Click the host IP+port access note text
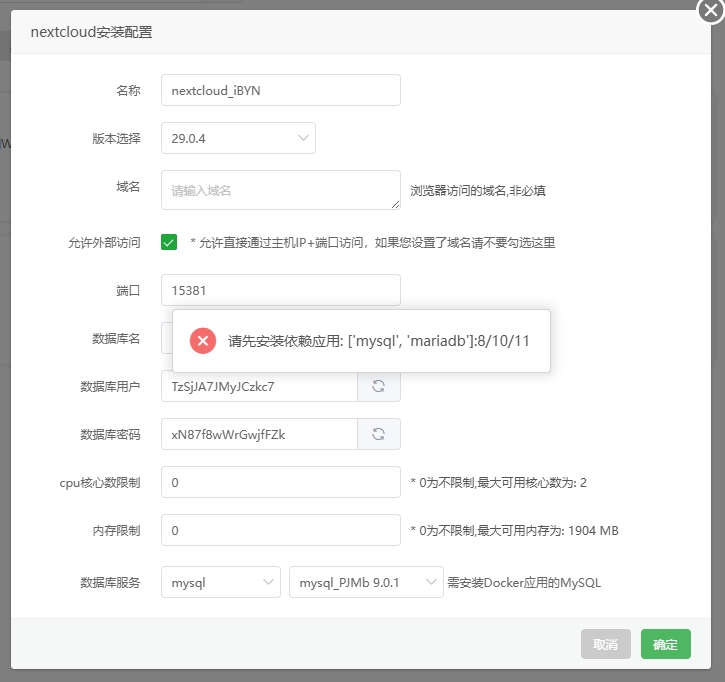Screen dimensions: 725x682 (x=373, y=242)
